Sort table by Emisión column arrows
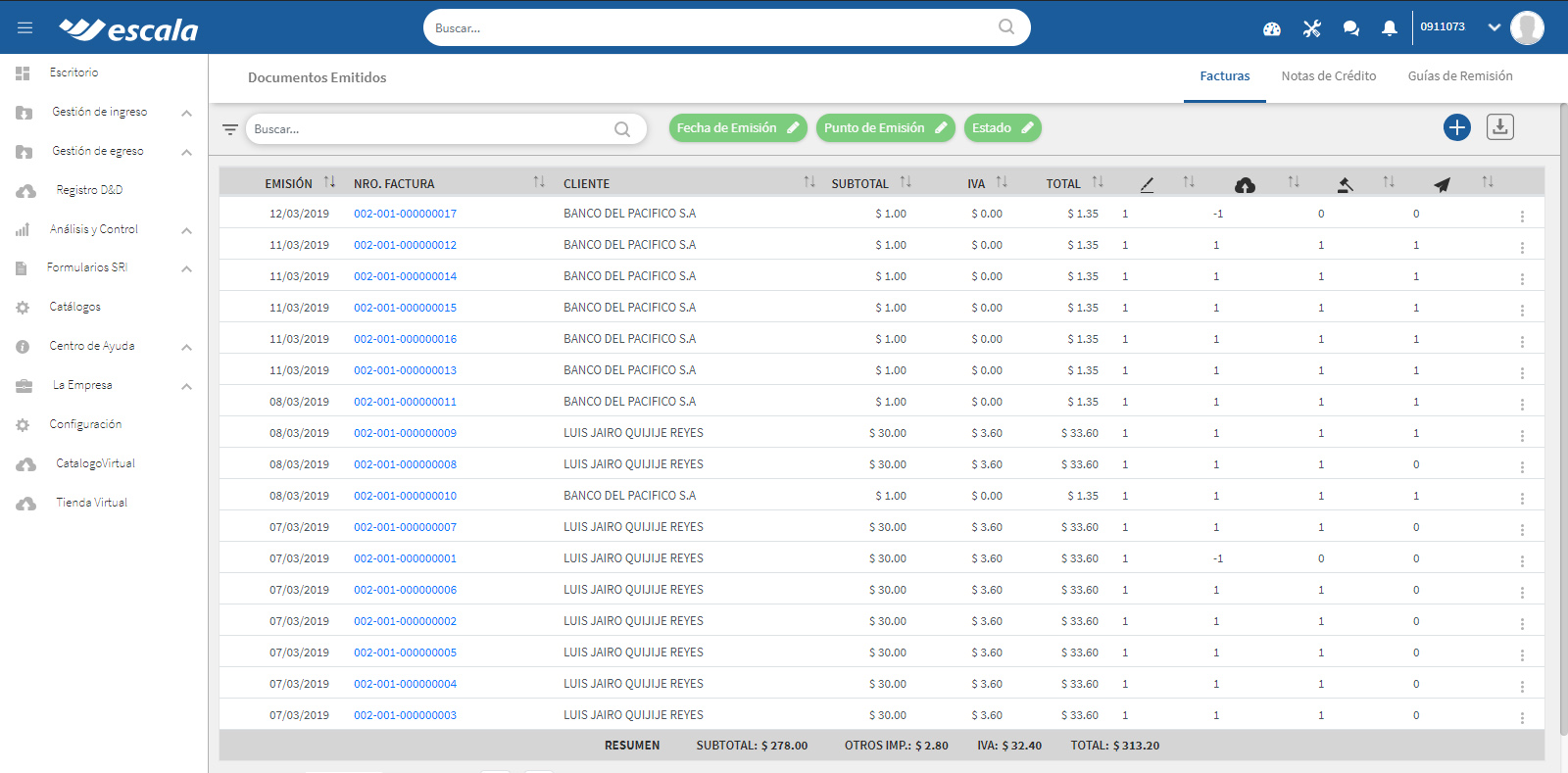Viewport: 1568px width, 773px height. (329, 182)
